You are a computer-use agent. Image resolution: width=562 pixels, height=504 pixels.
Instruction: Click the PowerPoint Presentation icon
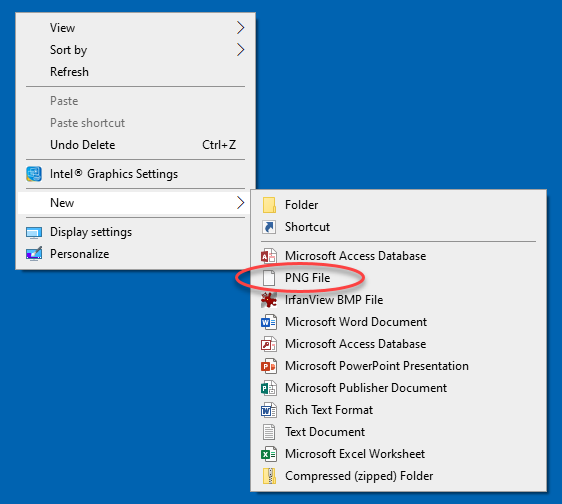(x=269, y=366)
